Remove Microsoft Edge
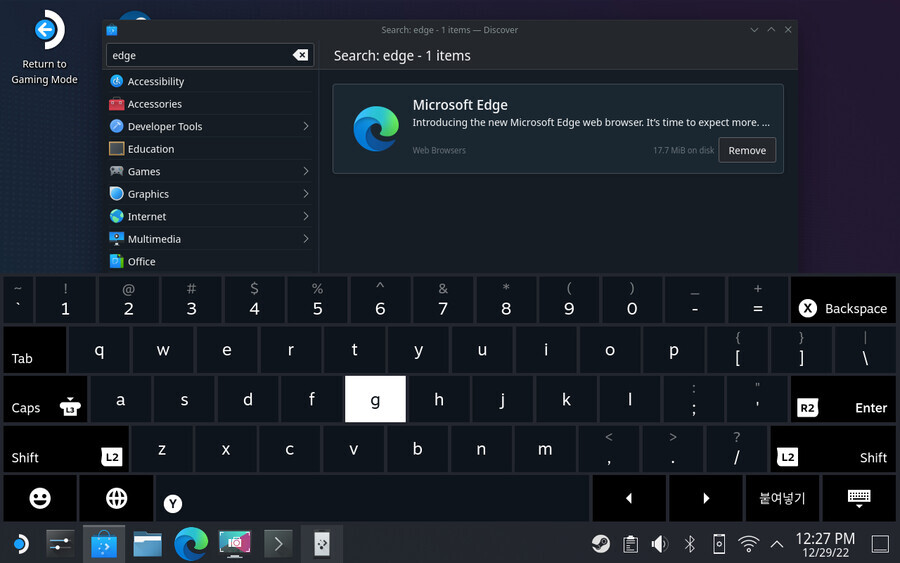 coord(747,150)
